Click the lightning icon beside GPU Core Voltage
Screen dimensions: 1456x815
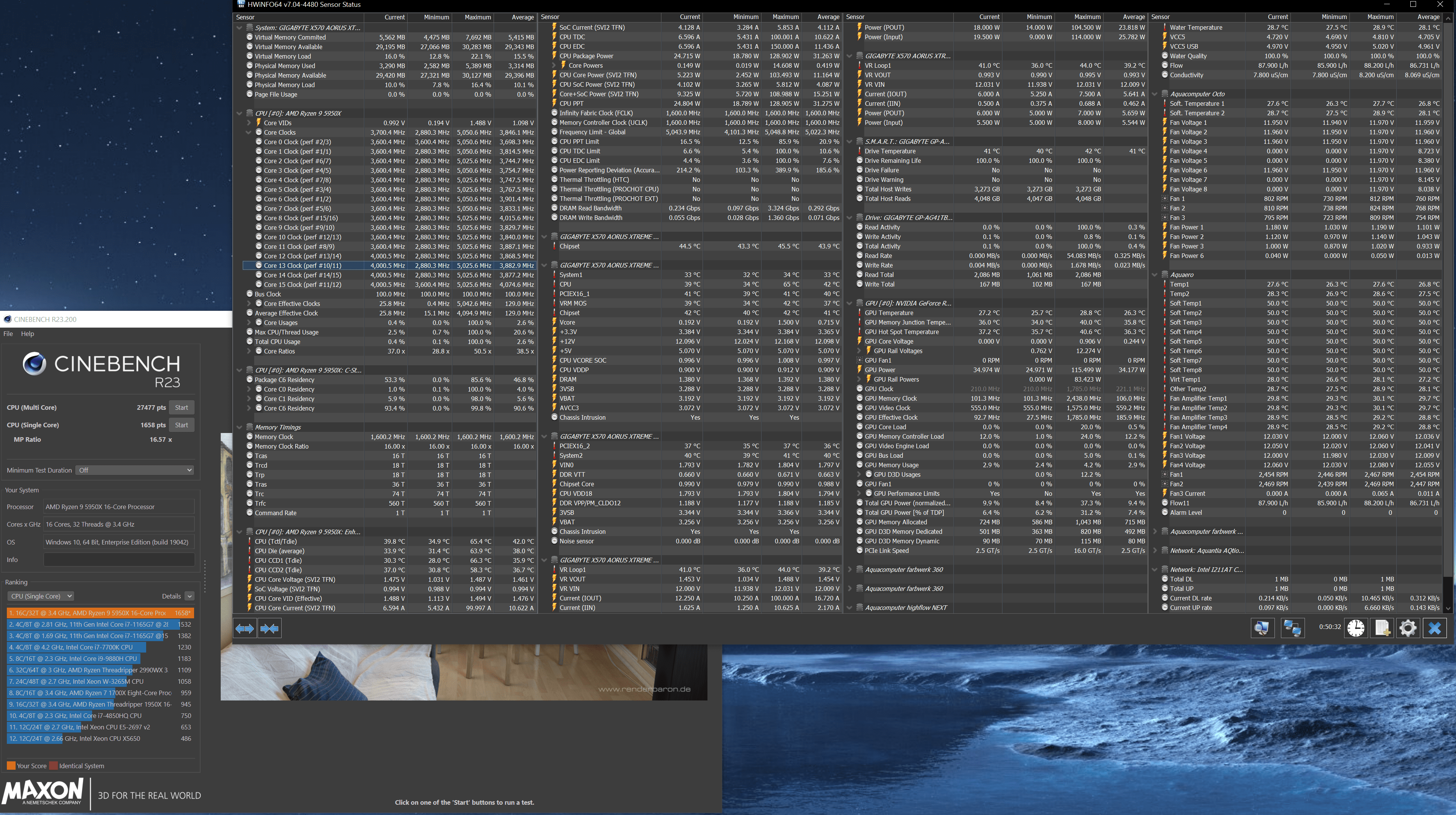click(x=860, y=341)
